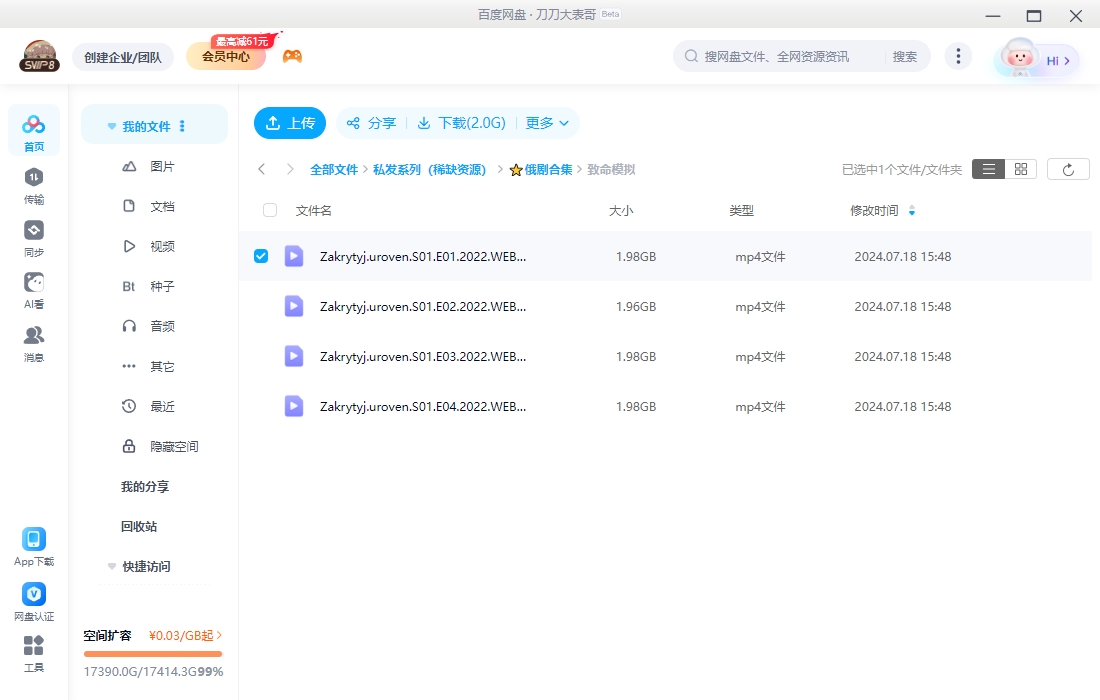Open the 视频 category in sidebar
The image size is (1100, 700).
162,246
